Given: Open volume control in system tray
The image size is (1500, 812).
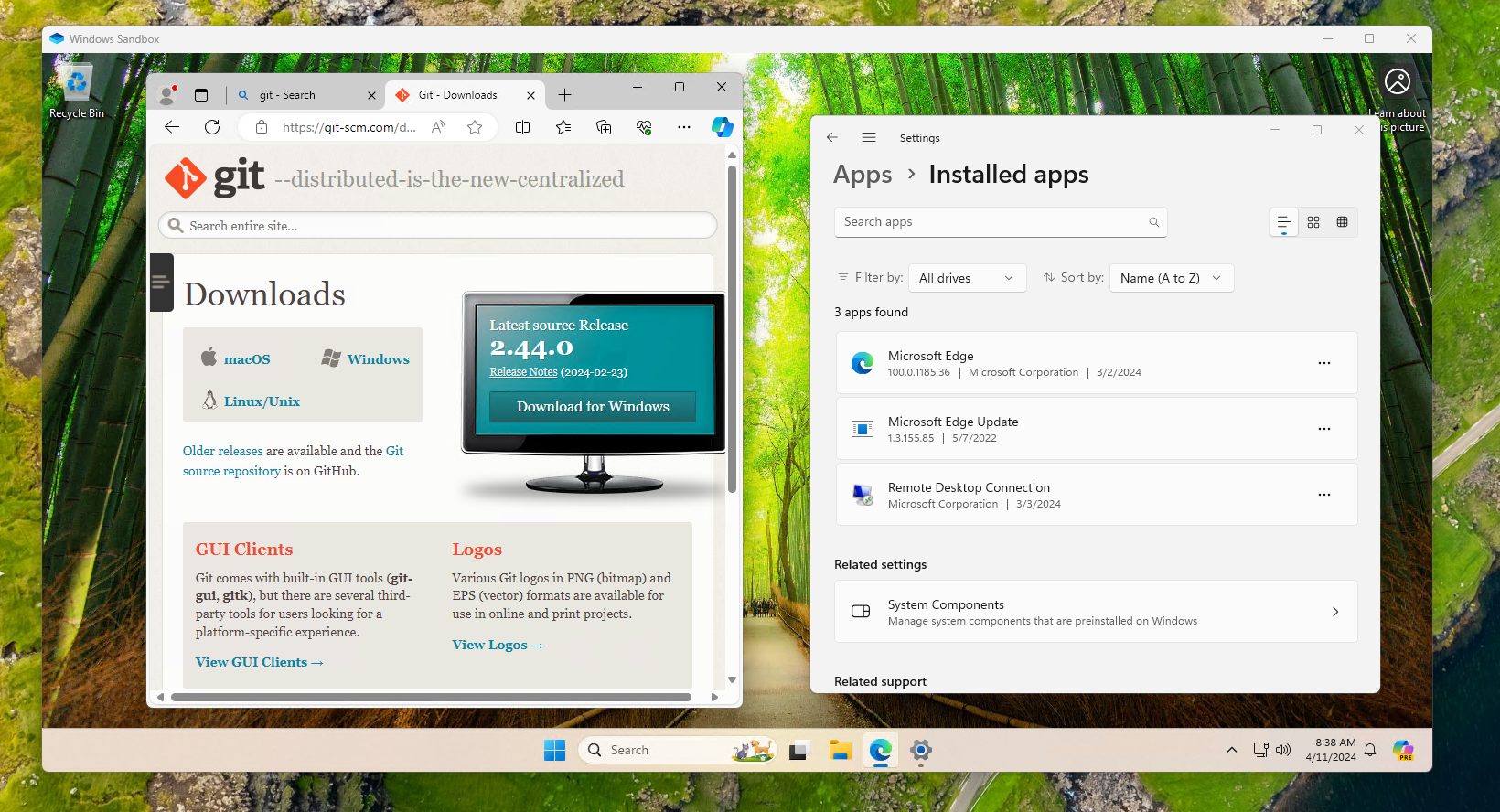Looking at the screenshot, I should [1283, 750].
